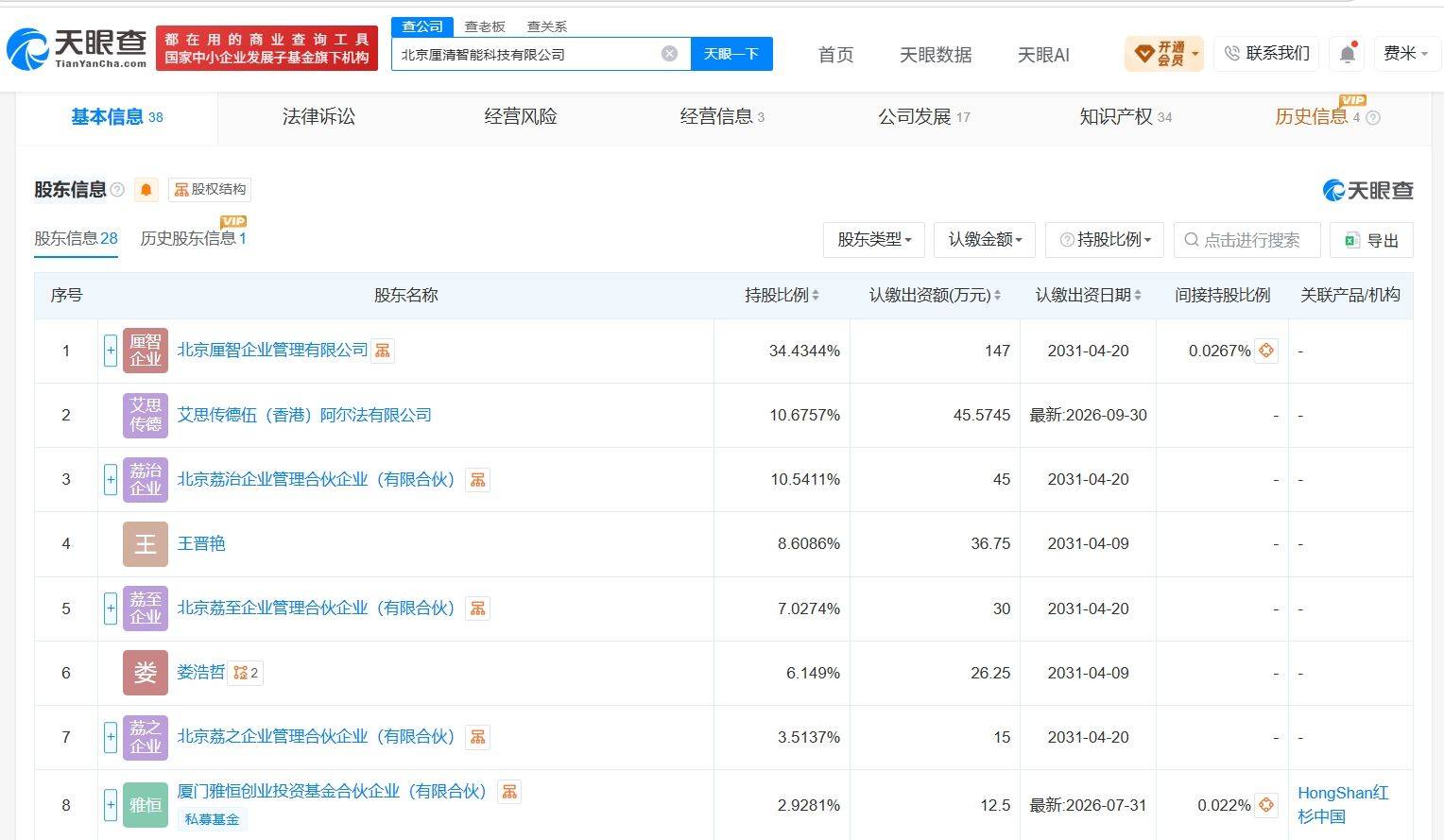Screen dimensions: 1444x840
Task: Expand row 7 北京荔之企业管理合伙企业
Action: point(111,737)
